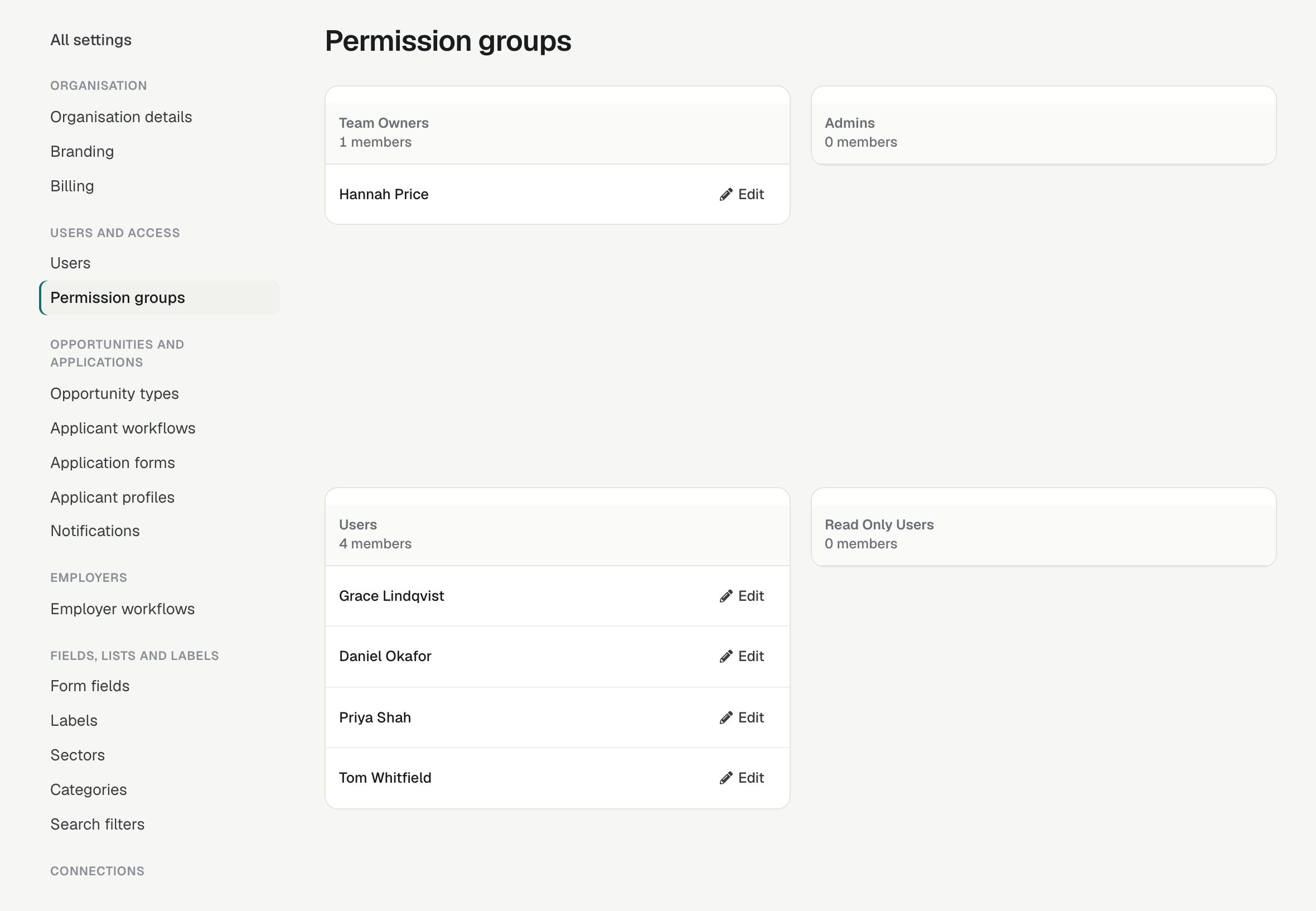Click the CONNECTIONS section label
Viewport: 1316px width, 911px height.
pos(97,871)
